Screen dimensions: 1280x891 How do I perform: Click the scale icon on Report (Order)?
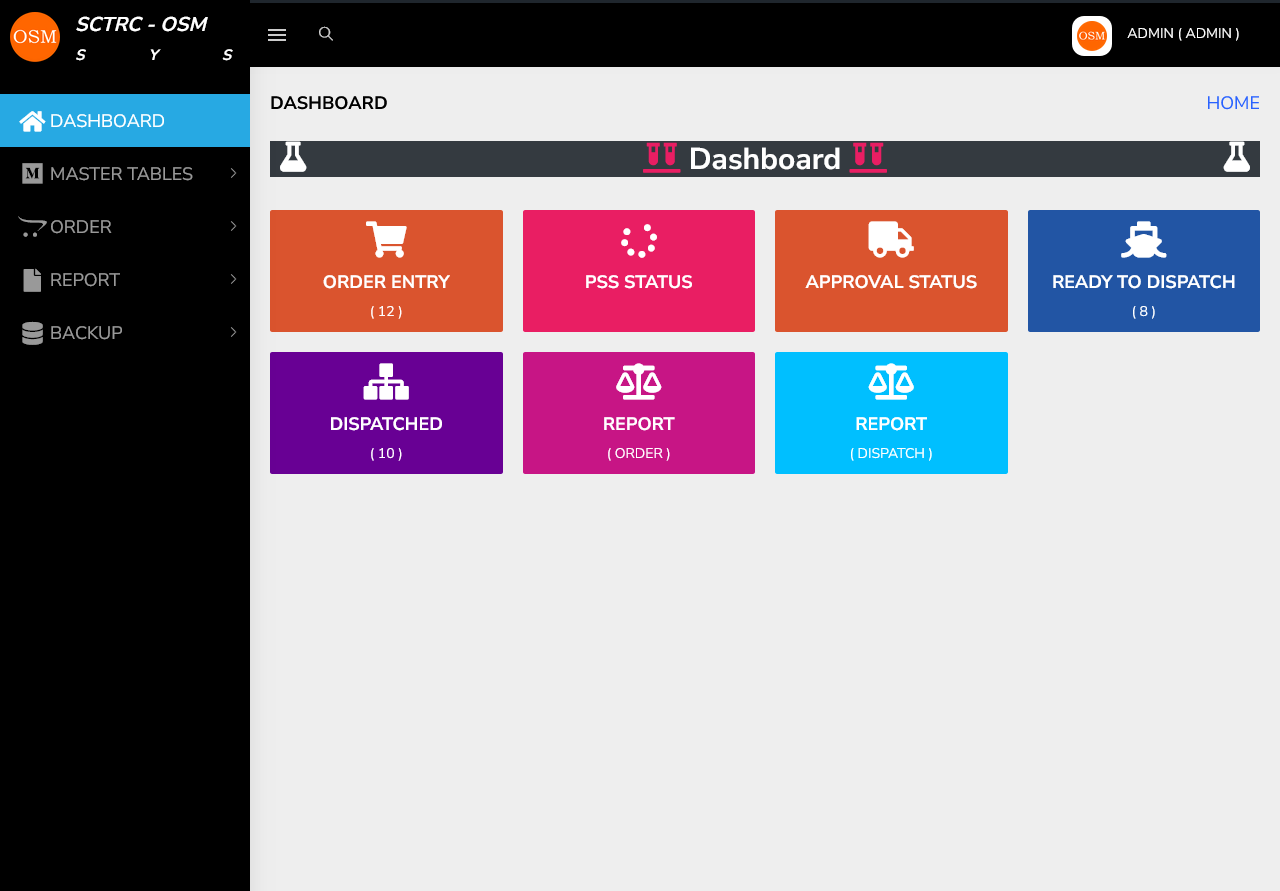coord(639,382)
